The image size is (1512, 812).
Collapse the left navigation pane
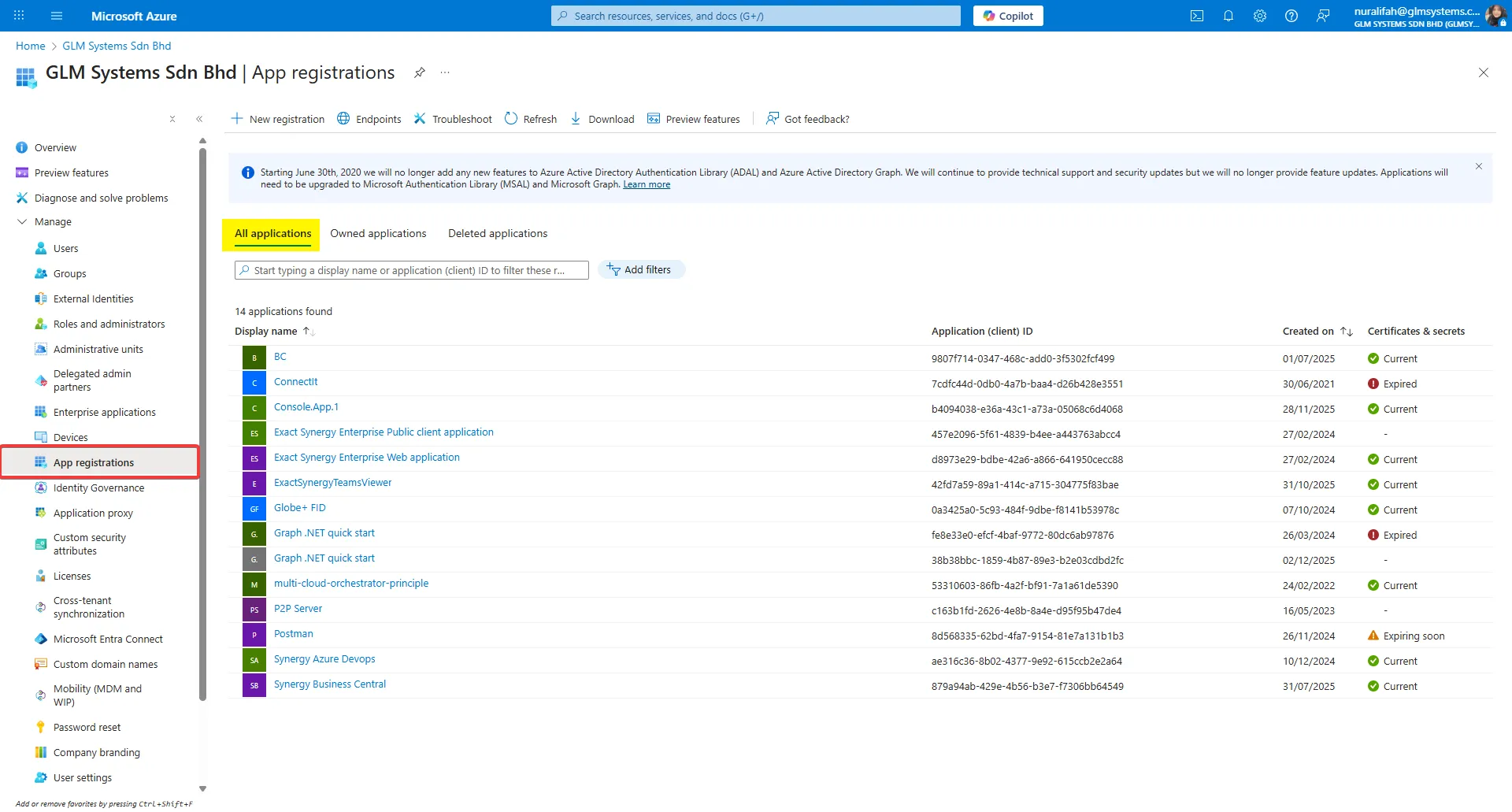pyautogui.click(x=199, y=119)
